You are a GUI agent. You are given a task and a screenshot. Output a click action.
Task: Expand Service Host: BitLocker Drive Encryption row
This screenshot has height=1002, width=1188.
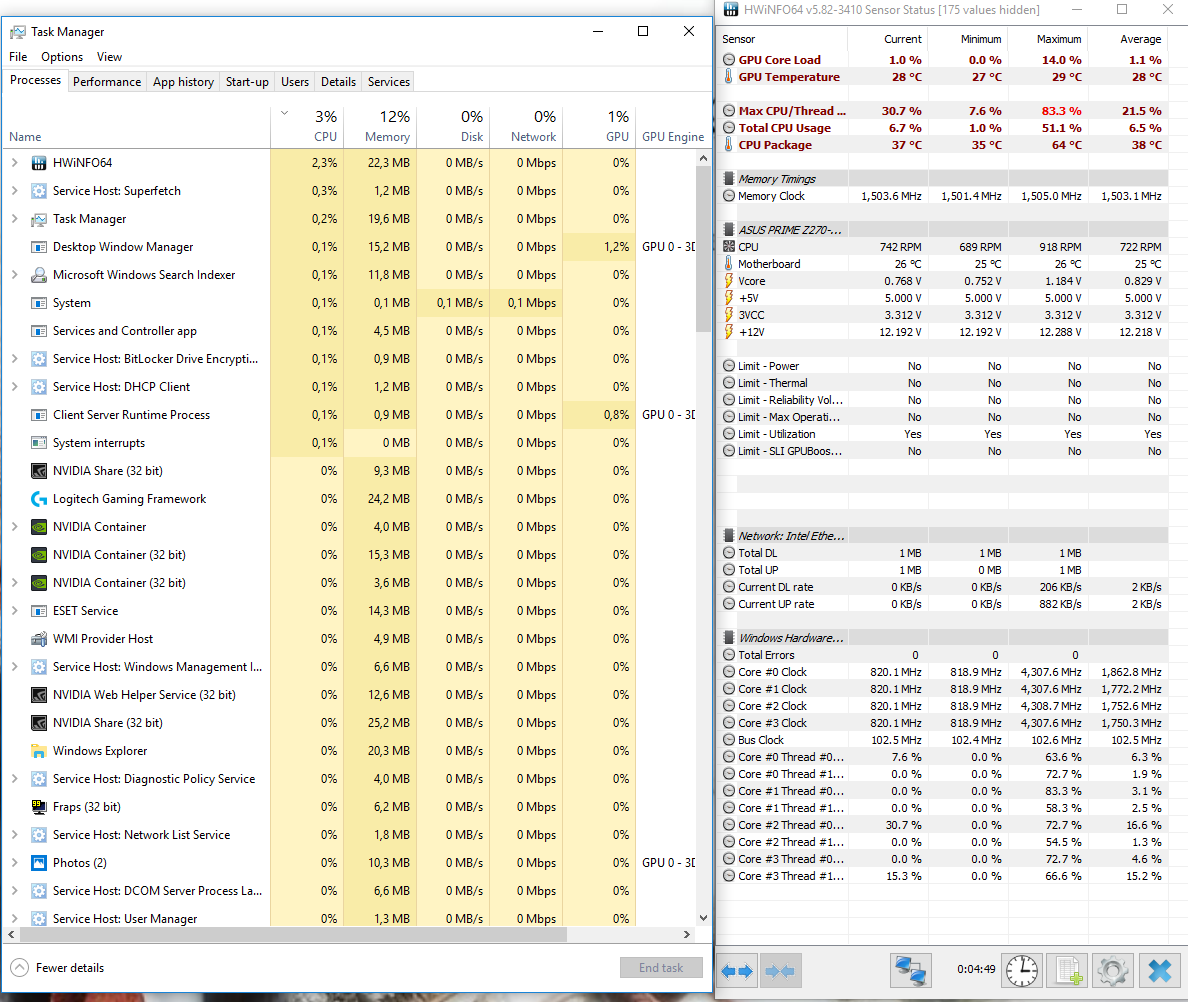point(14,358)
